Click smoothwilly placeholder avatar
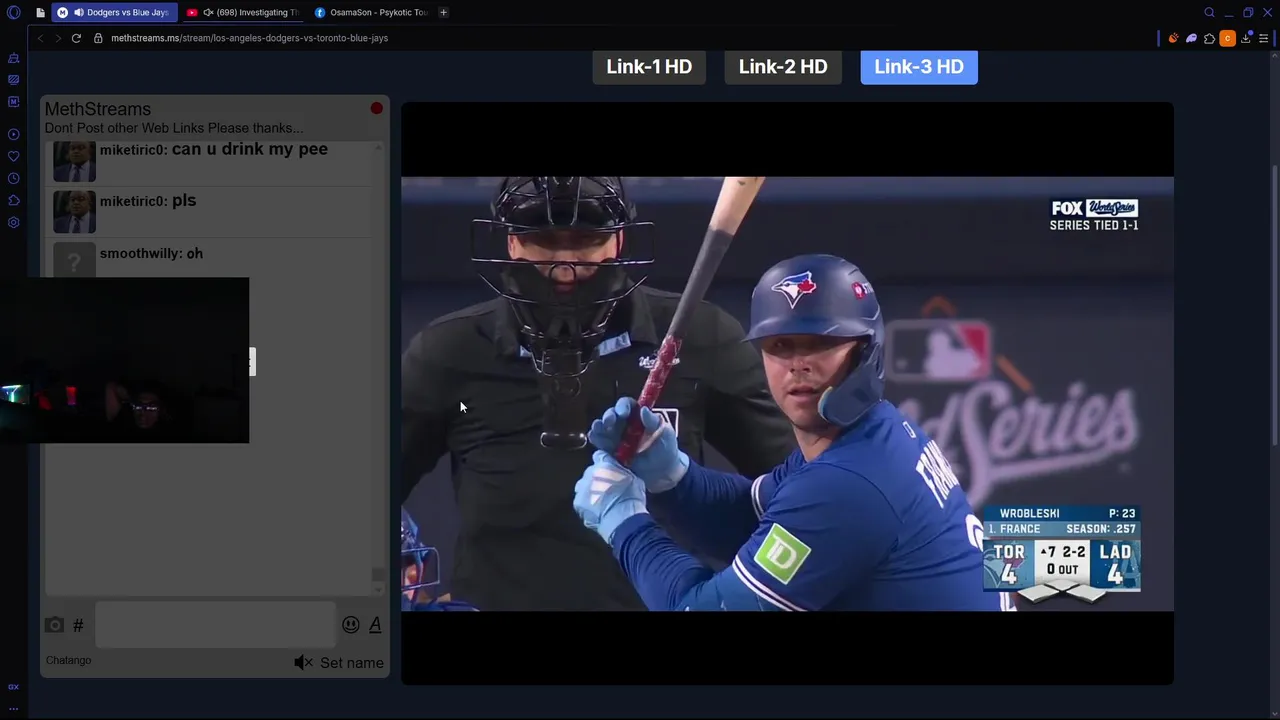The image size is (1280, 720). tap(74, 260)
